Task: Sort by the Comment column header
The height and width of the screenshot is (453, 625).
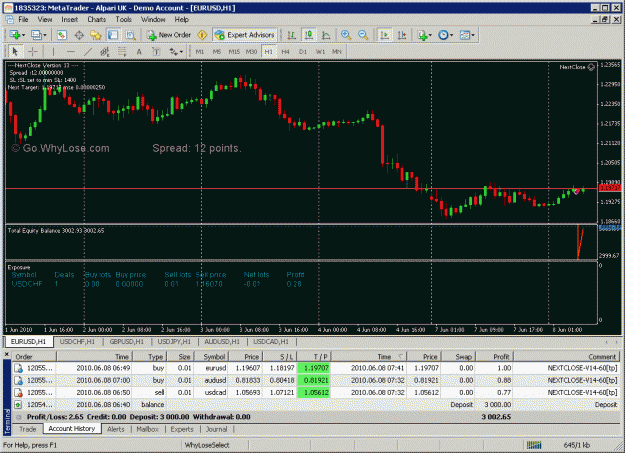Action: [x=567, y=357]
